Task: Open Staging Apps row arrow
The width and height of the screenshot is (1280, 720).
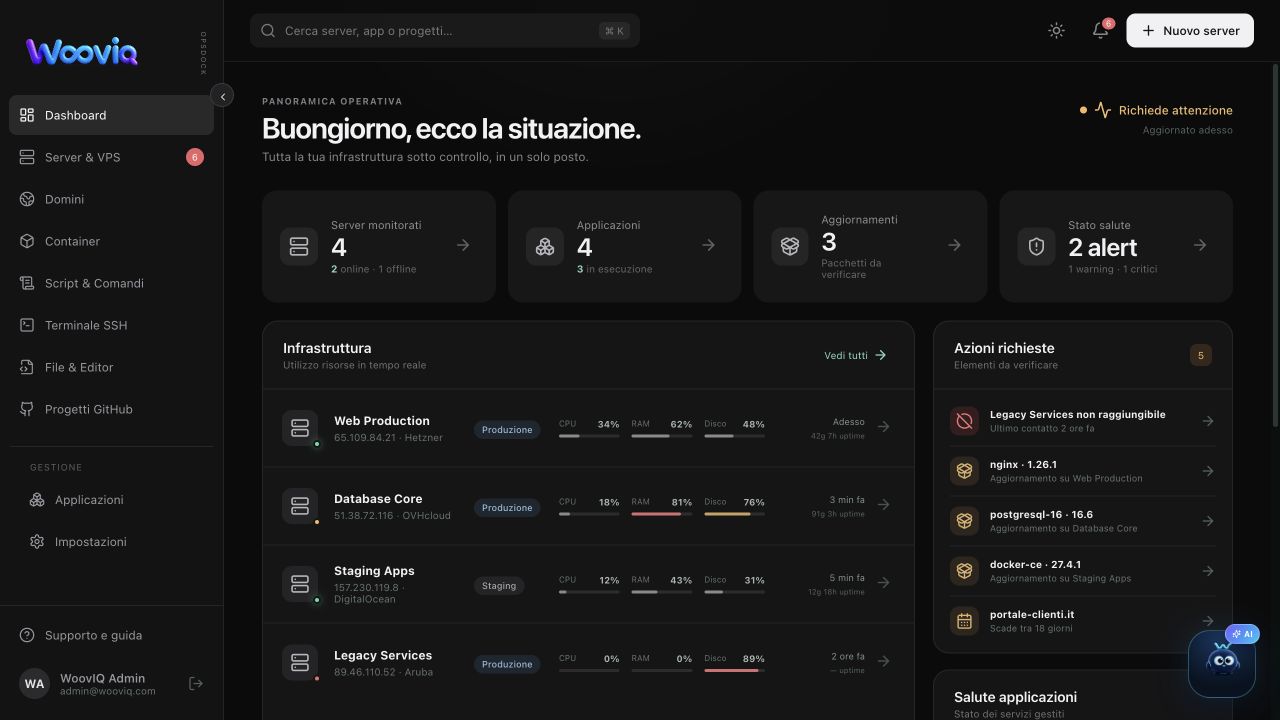Action: 883,583
